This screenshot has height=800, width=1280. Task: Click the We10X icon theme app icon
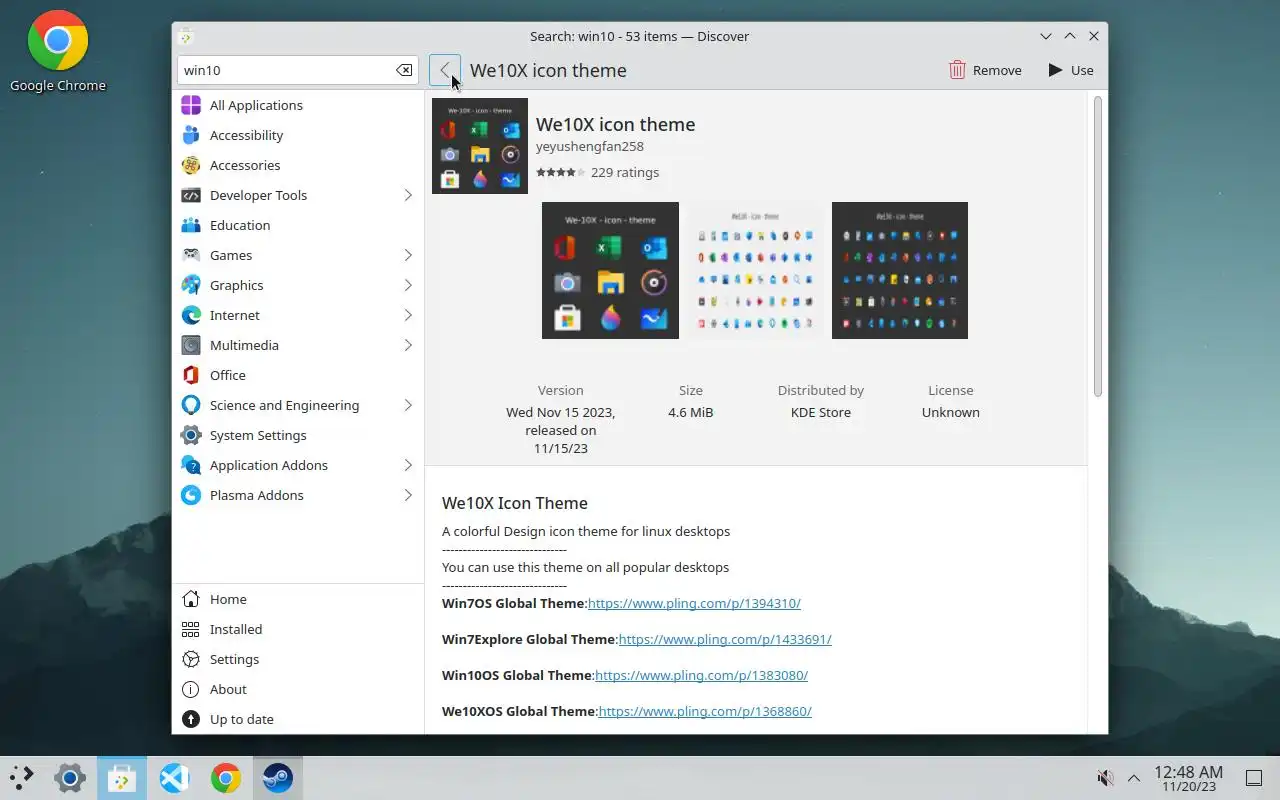point(480,146)
